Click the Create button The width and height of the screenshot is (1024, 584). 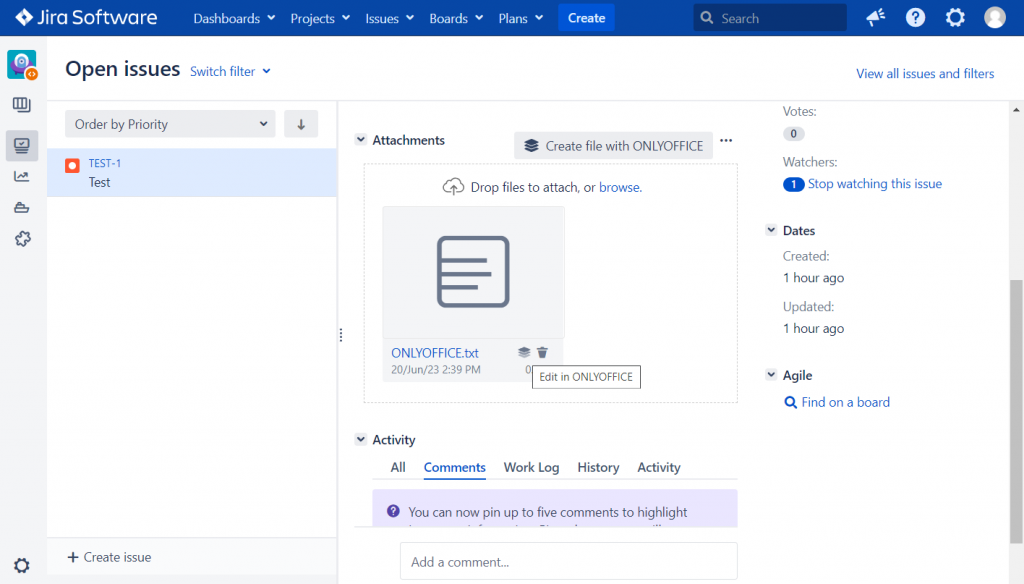pyautogui.click(x=586, y=17)
